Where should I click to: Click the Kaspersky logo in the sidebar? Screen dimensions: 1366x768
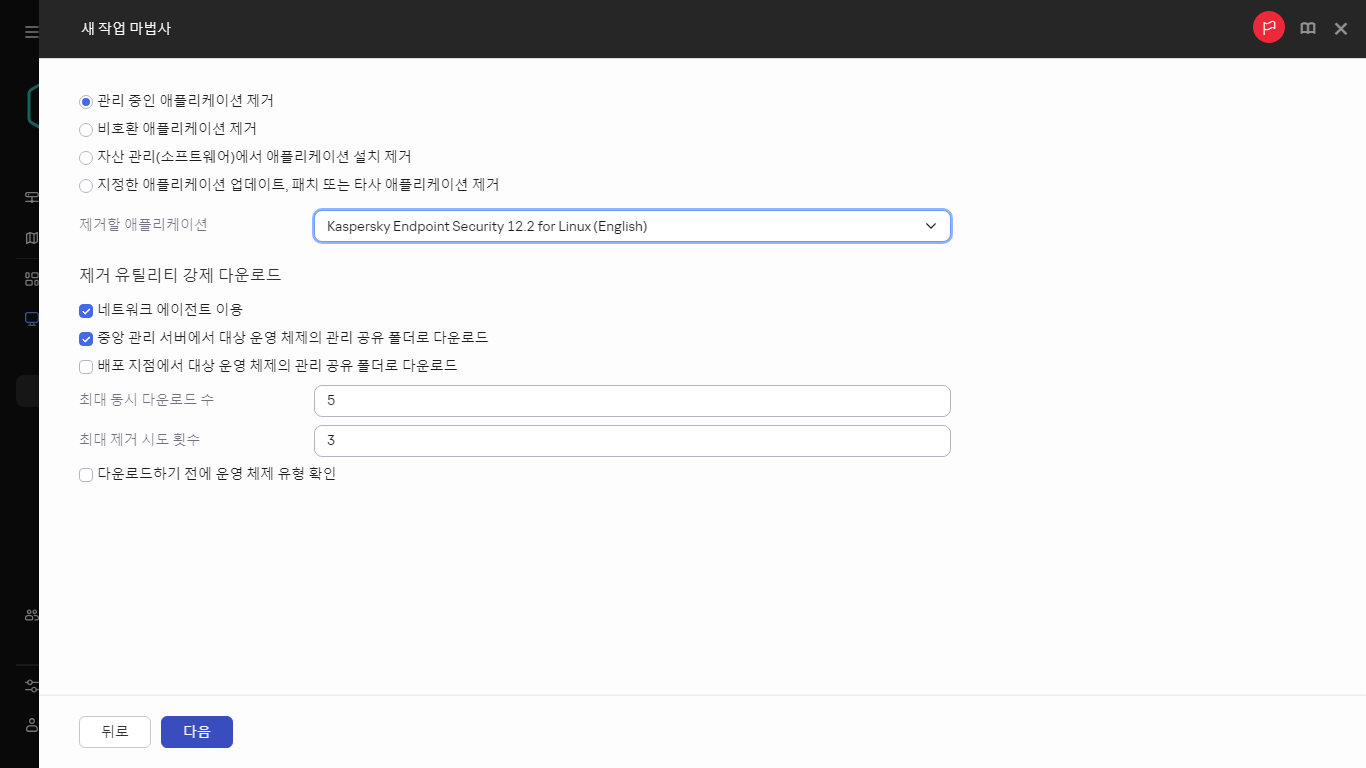[27, 104]
